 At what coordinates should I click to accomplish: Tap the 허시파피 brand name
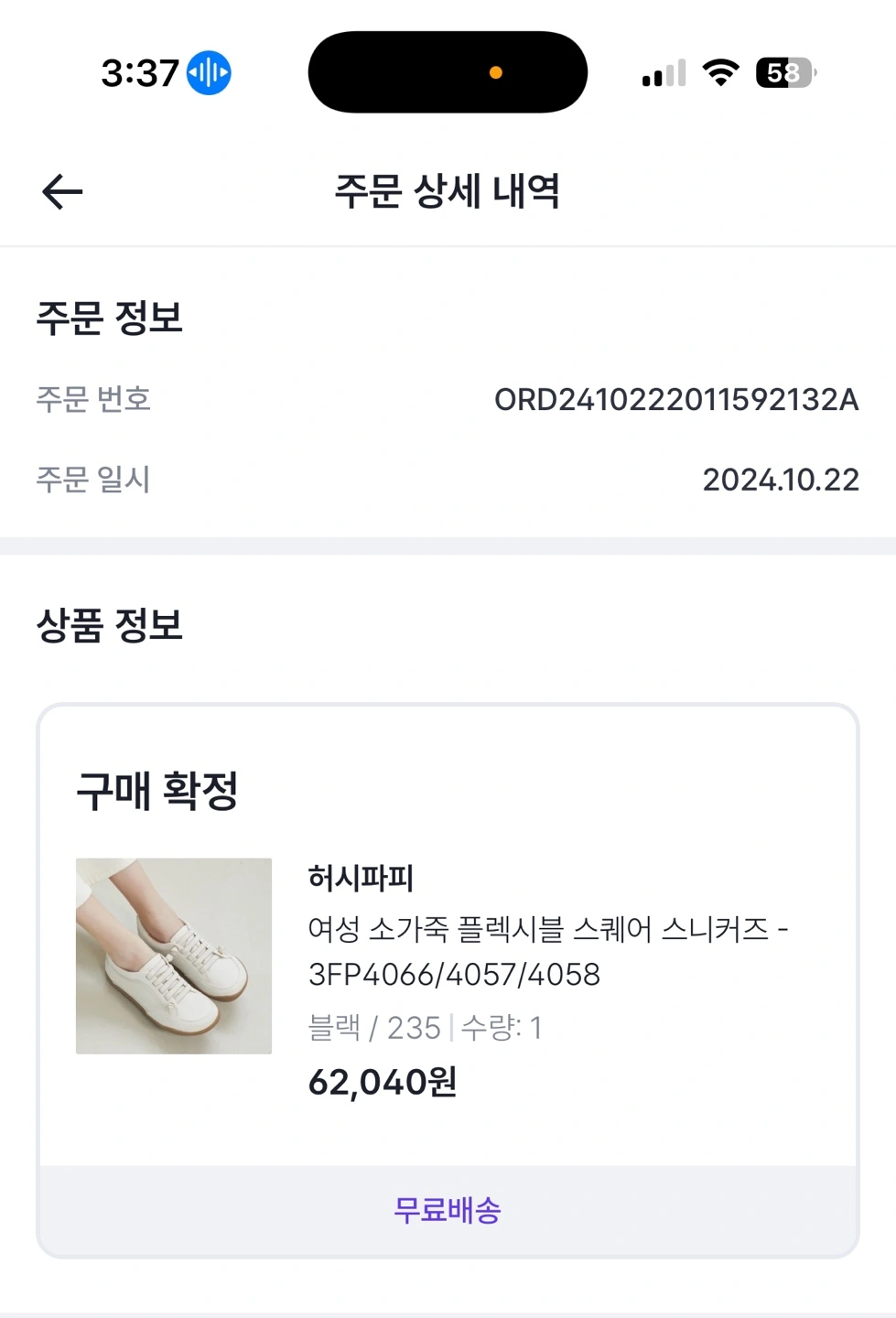(361, 878)
